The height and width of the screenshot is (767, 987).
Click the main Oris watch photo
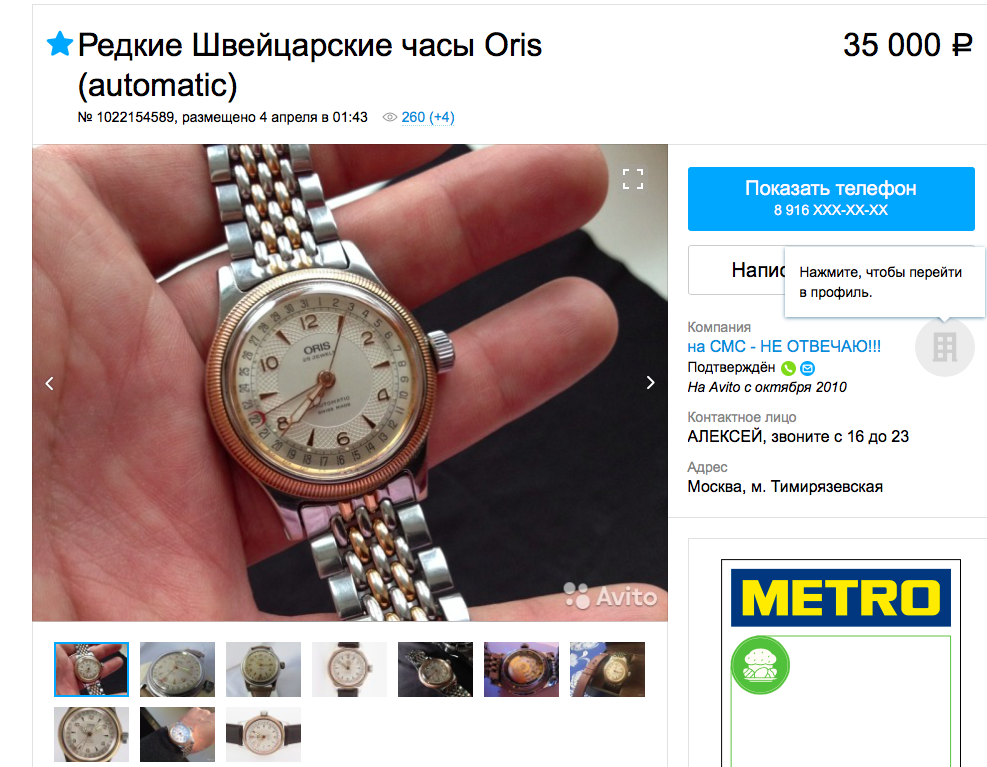350,383
